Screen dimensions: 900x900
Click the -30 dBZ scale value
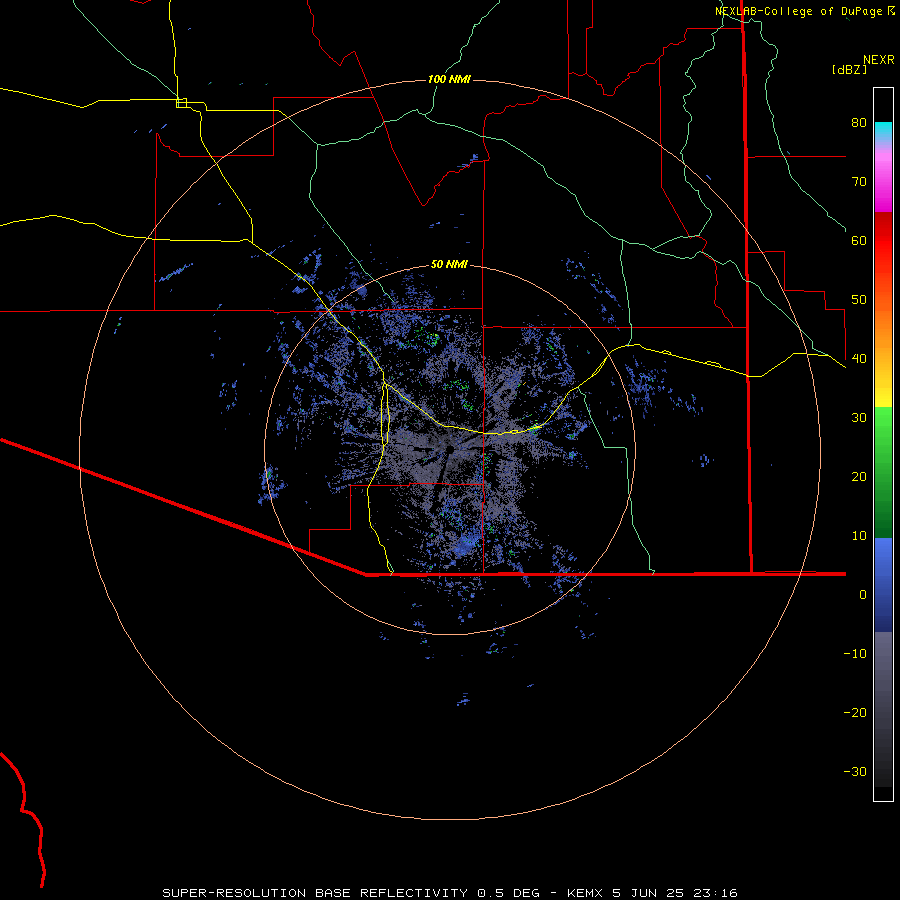(x=855, y=771)
